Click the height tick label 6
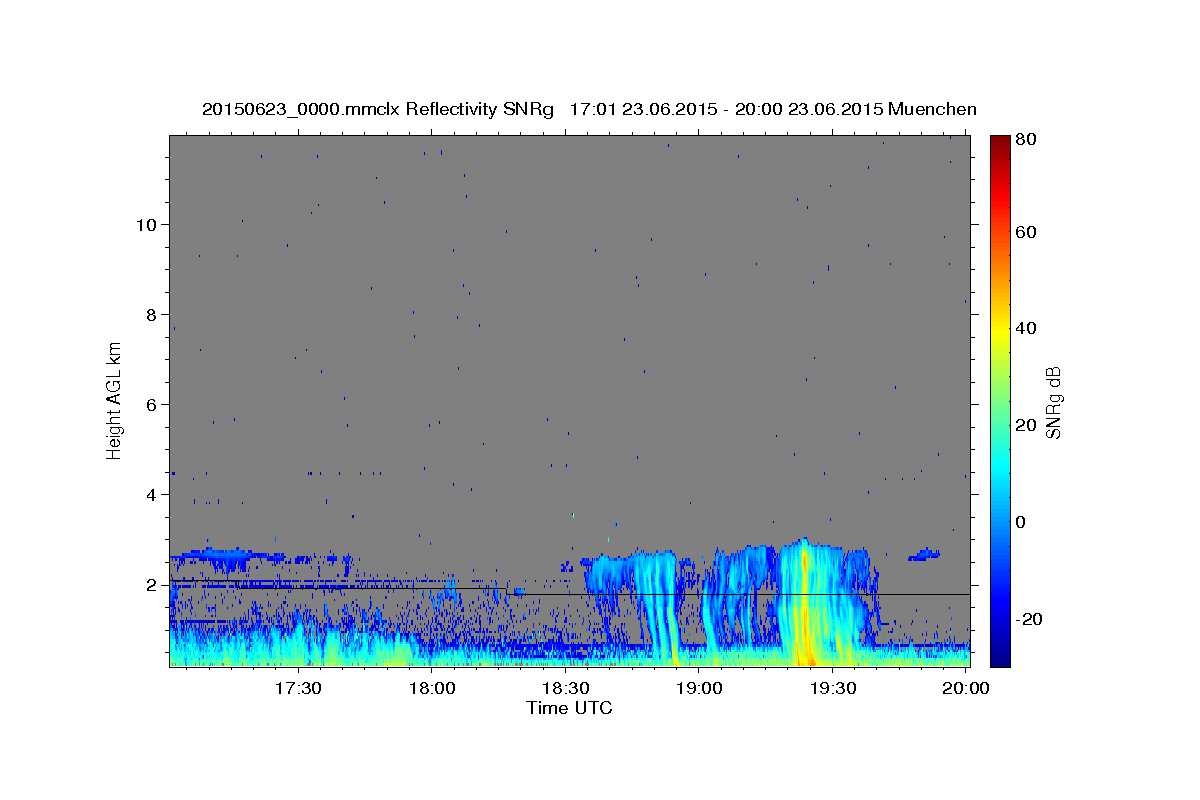 [152, 404]
